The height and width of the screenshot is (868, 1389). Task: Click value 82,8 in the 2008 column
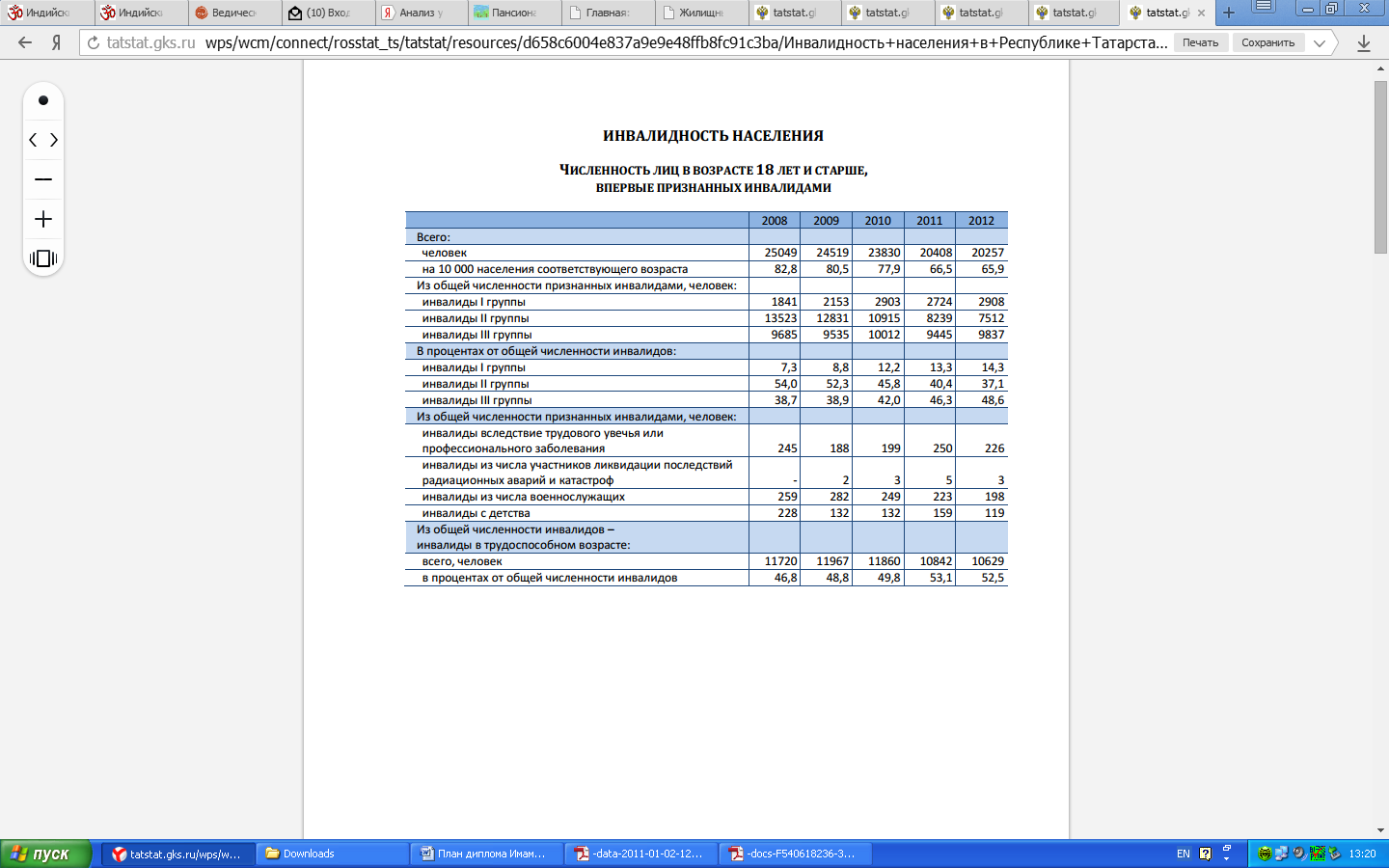785,269
